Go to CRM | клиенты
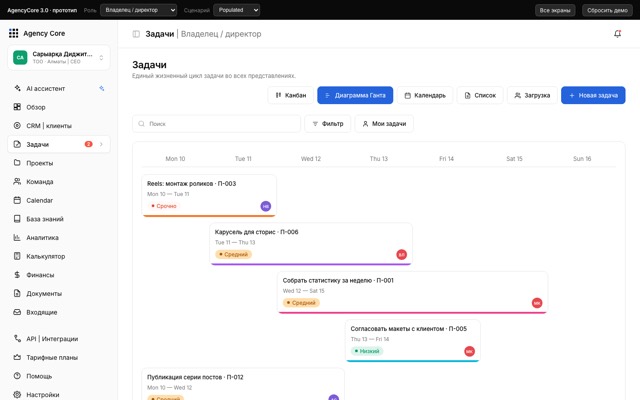 [x=59, y=126]
